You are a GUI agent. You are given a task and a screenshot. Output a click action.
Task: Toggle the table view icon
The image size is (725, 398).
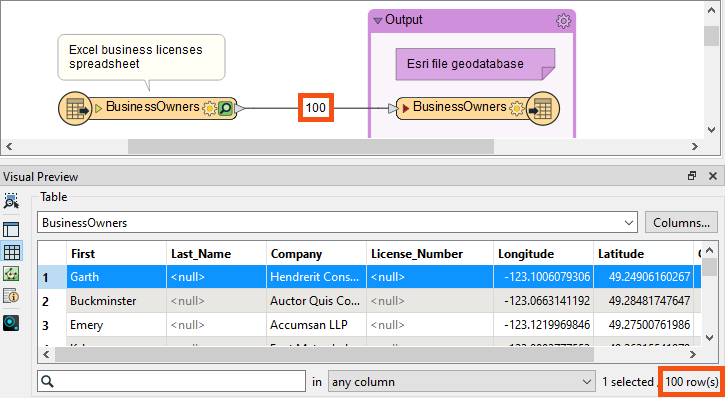click(11, 252)
